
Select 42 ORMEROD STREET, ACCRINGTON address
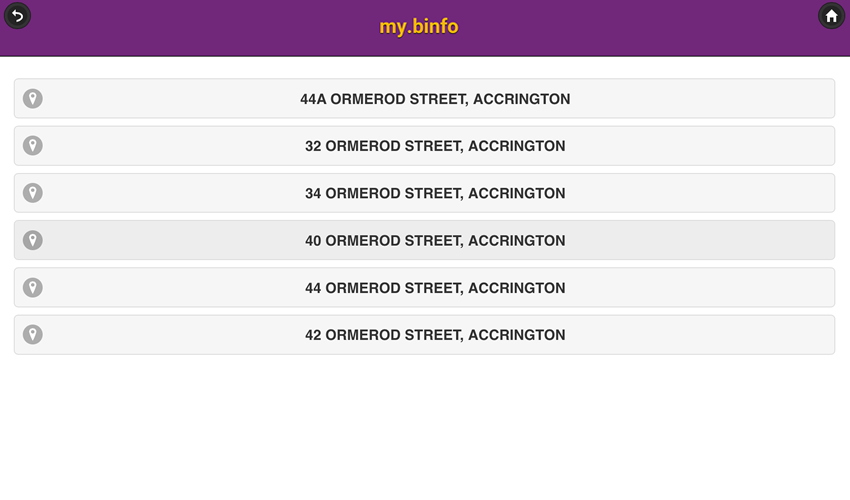point(424,335)
